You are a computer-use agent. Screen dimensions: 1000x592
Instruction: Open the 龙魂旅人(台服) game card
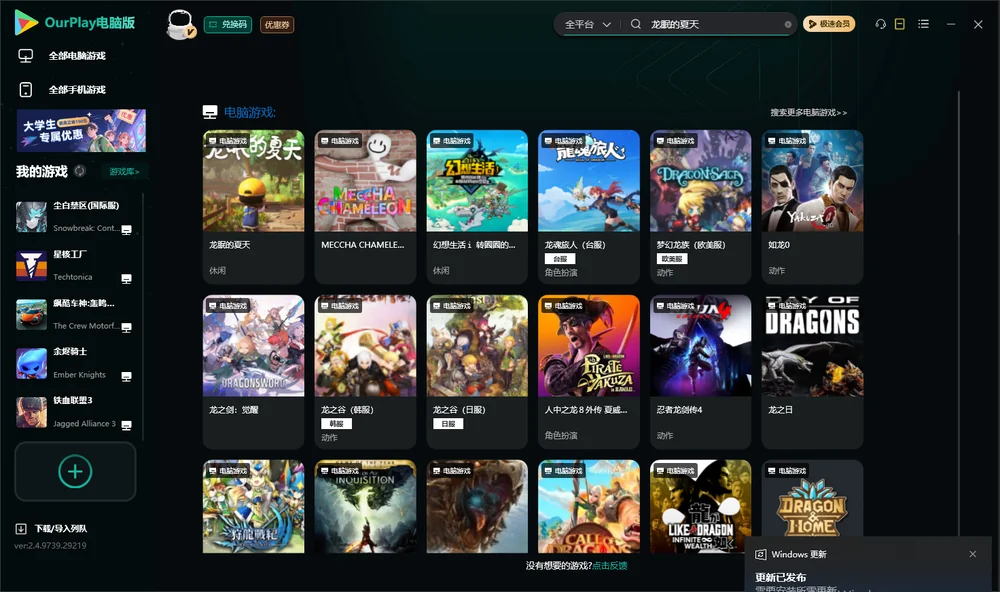click(x=589, y=207)
